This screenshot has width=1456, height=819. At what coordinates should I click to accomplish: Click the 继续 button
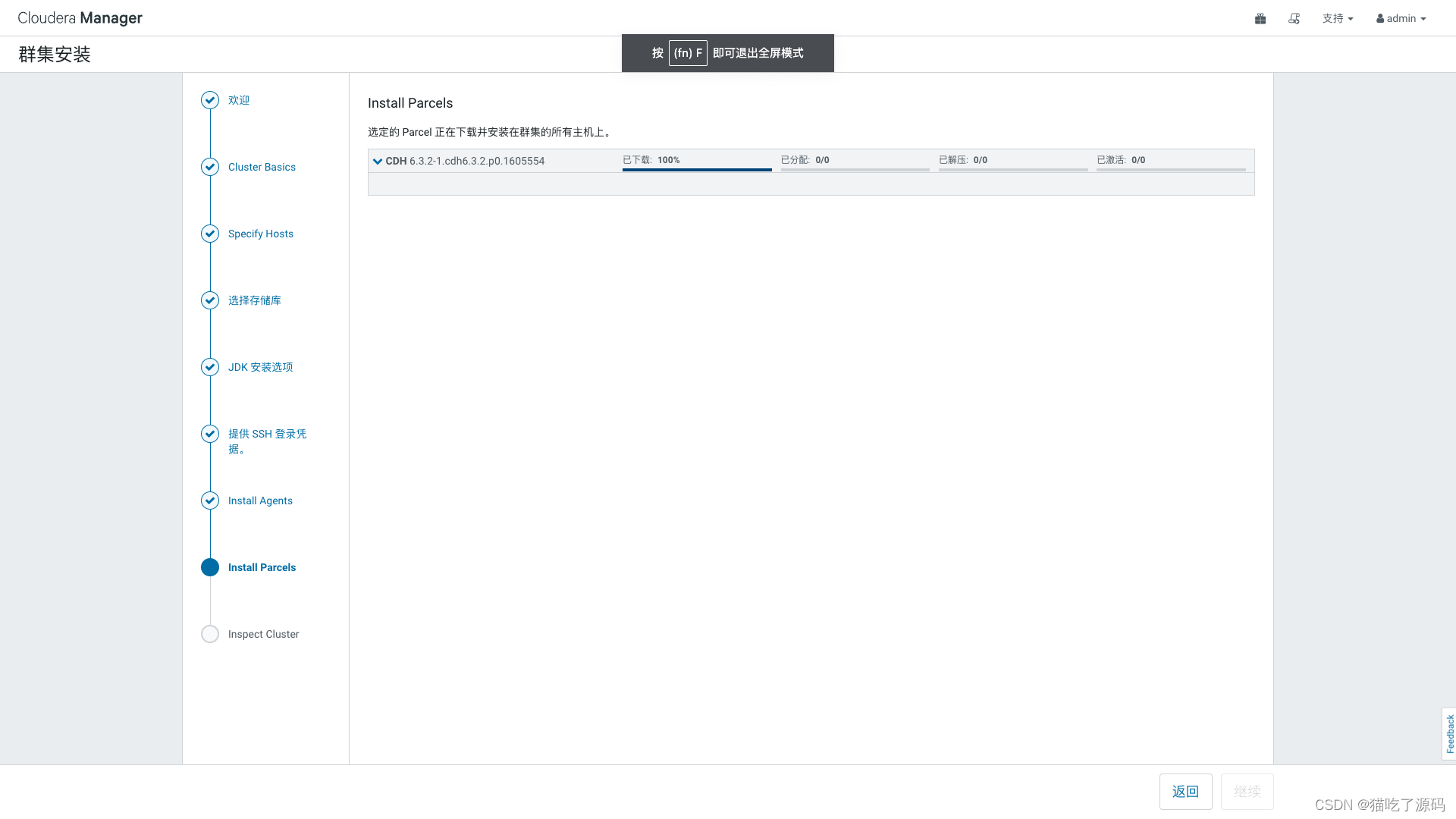(x=1247, y=792)
